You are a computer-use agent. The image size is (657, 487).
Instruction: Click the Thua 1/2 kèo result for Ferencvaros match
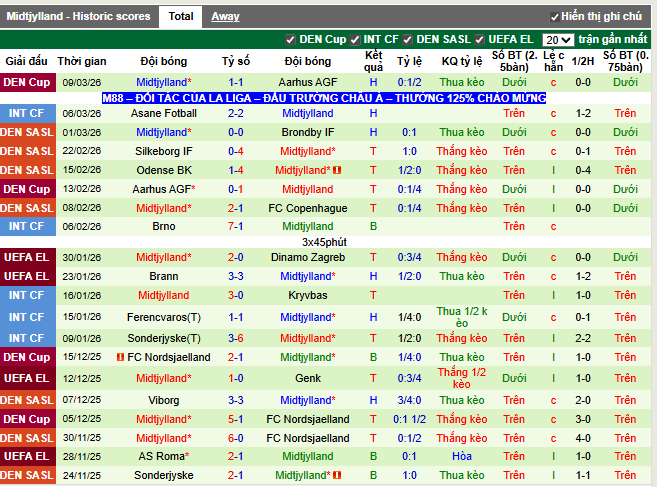click(x=462, y=317)
